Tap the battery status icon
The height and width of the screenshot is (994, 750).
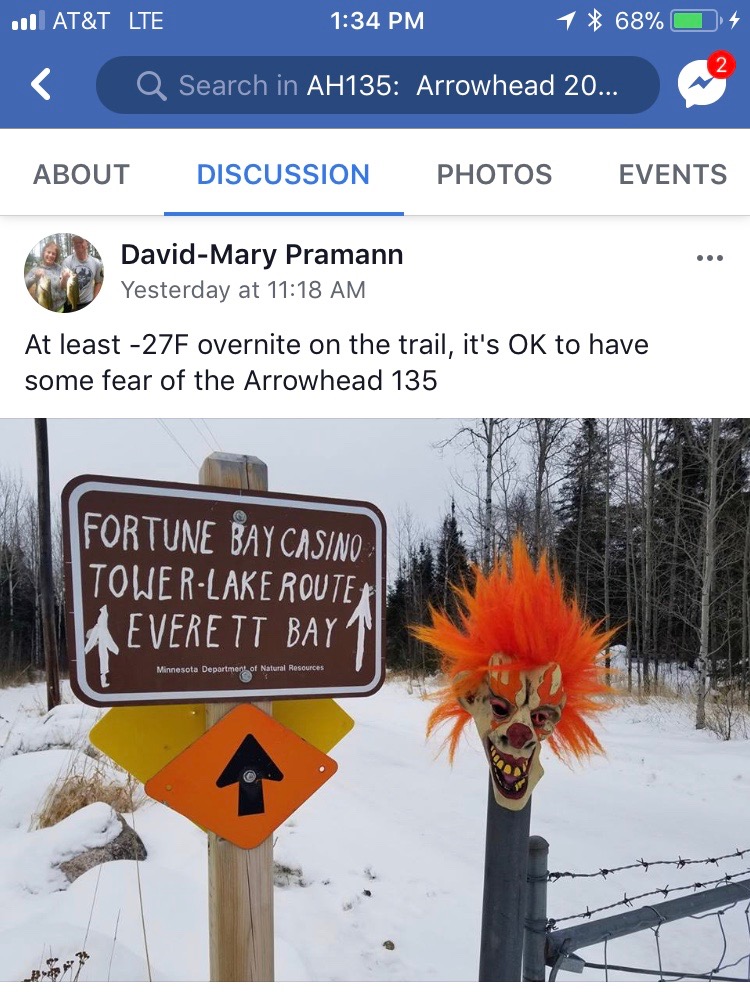pos(695,21)
